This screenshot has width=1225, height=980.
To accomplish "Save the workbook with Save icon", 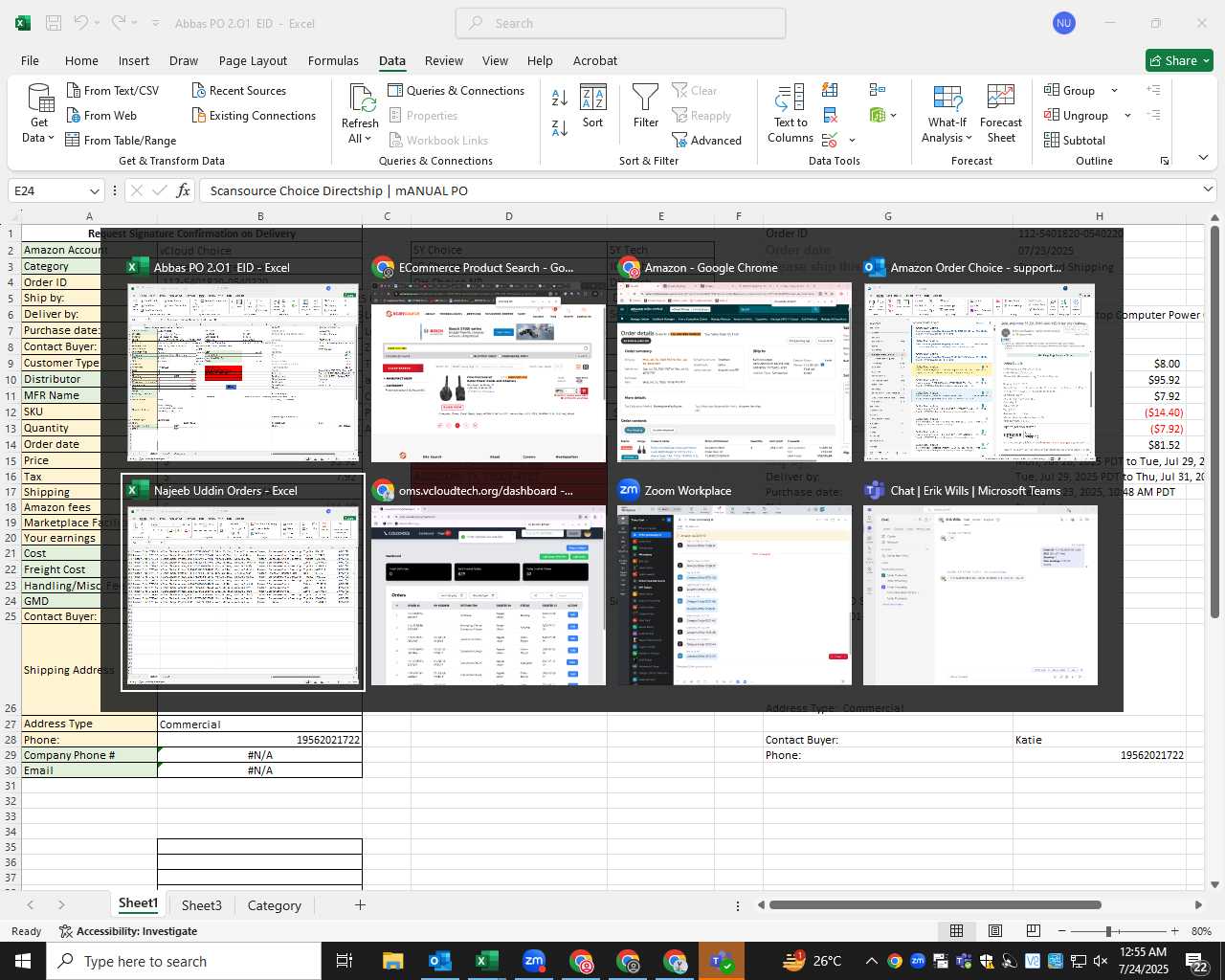I will [x=54, y=23].
